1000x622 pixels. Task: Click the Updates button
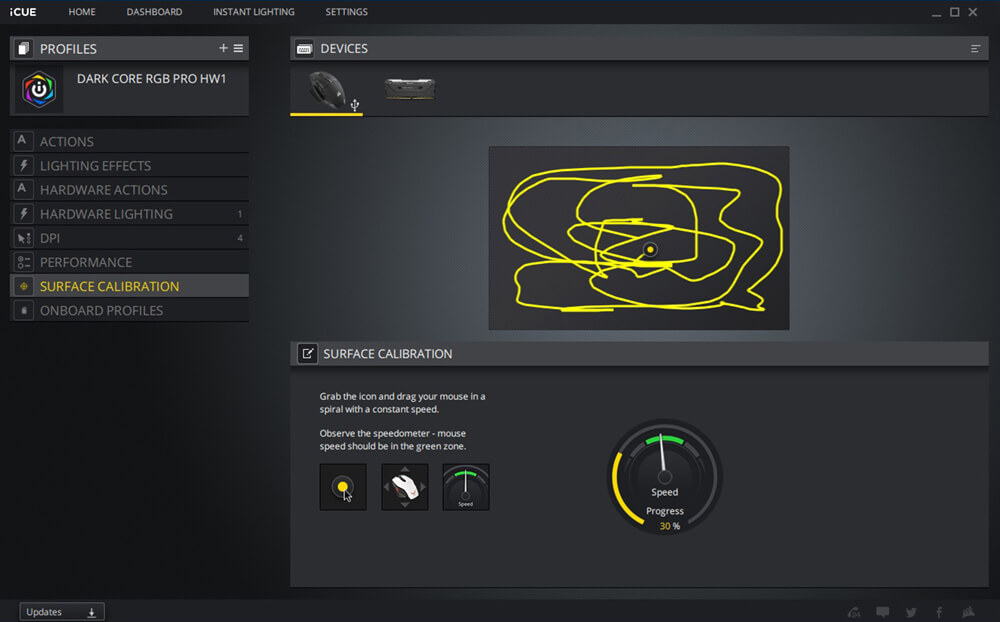[x=62, y=612]
